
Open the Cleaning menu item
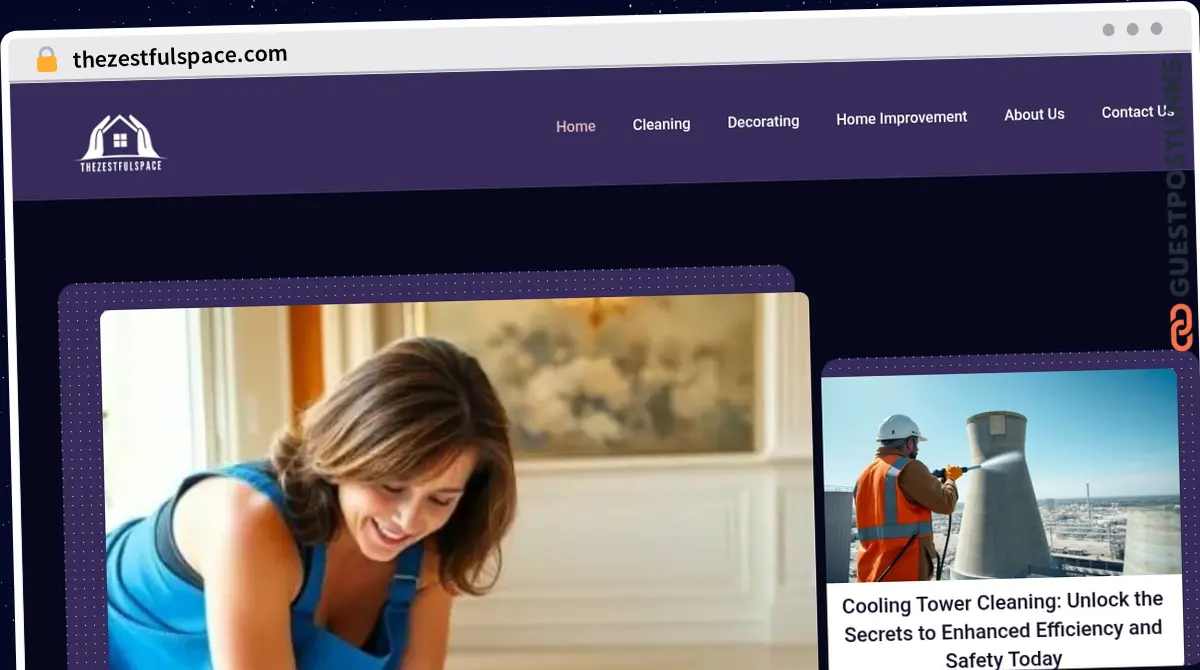(x=661, y=124)
